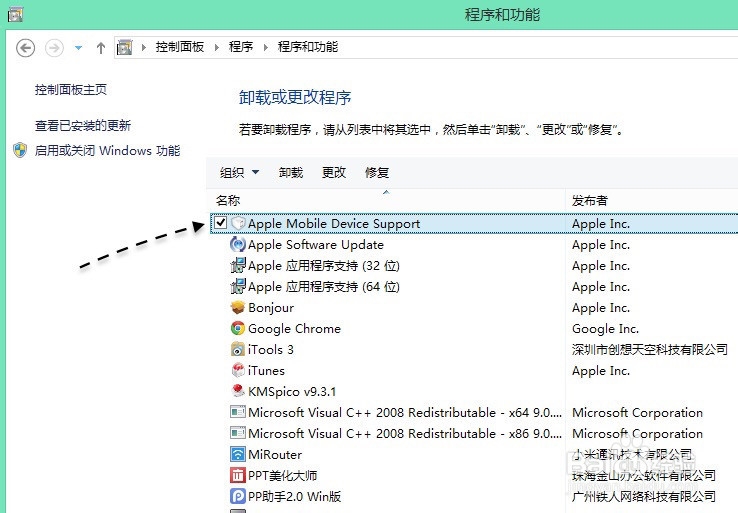The width and height of the screenshot is (738, 513).
Task: Open 查看已安装的更新 link
Action: (x=83, y=126)
